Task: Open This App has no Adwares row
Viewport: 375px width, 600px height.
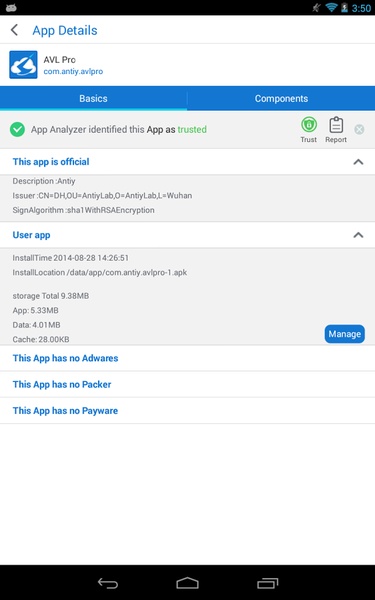Action: pyautogui.click(x=188, y=358)
